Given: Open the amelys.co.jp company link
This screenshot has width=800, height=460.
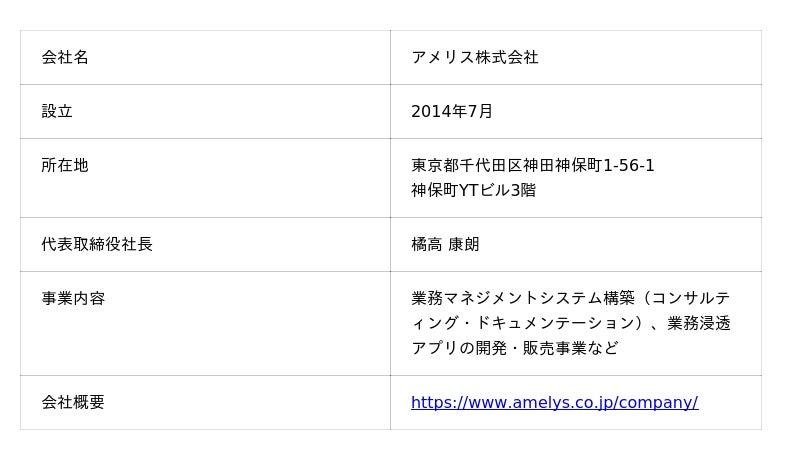Looking at the screenshot, I should 554,402.
